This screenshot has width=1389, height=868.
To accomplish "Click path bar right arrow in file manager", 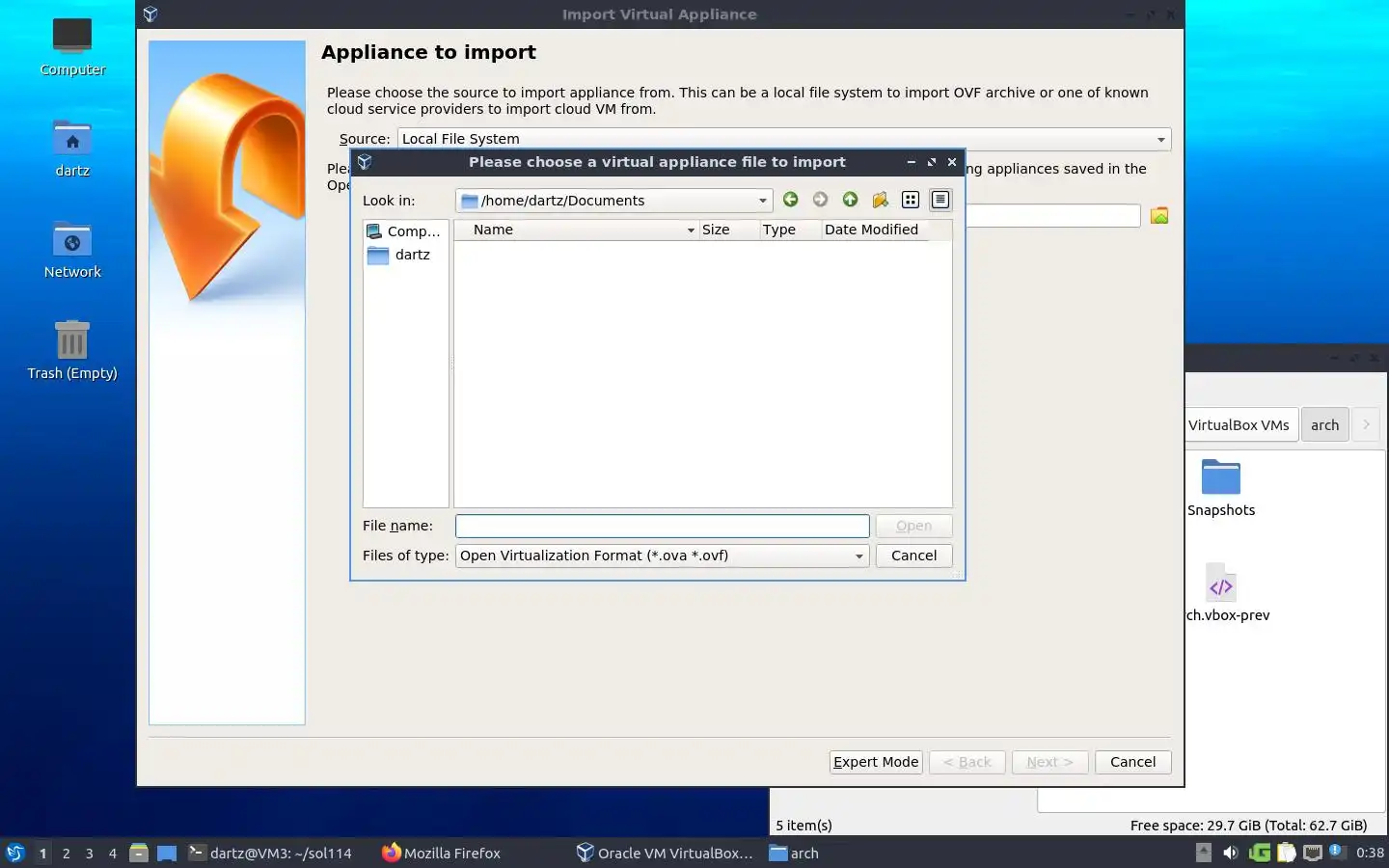I will 1366,425.
